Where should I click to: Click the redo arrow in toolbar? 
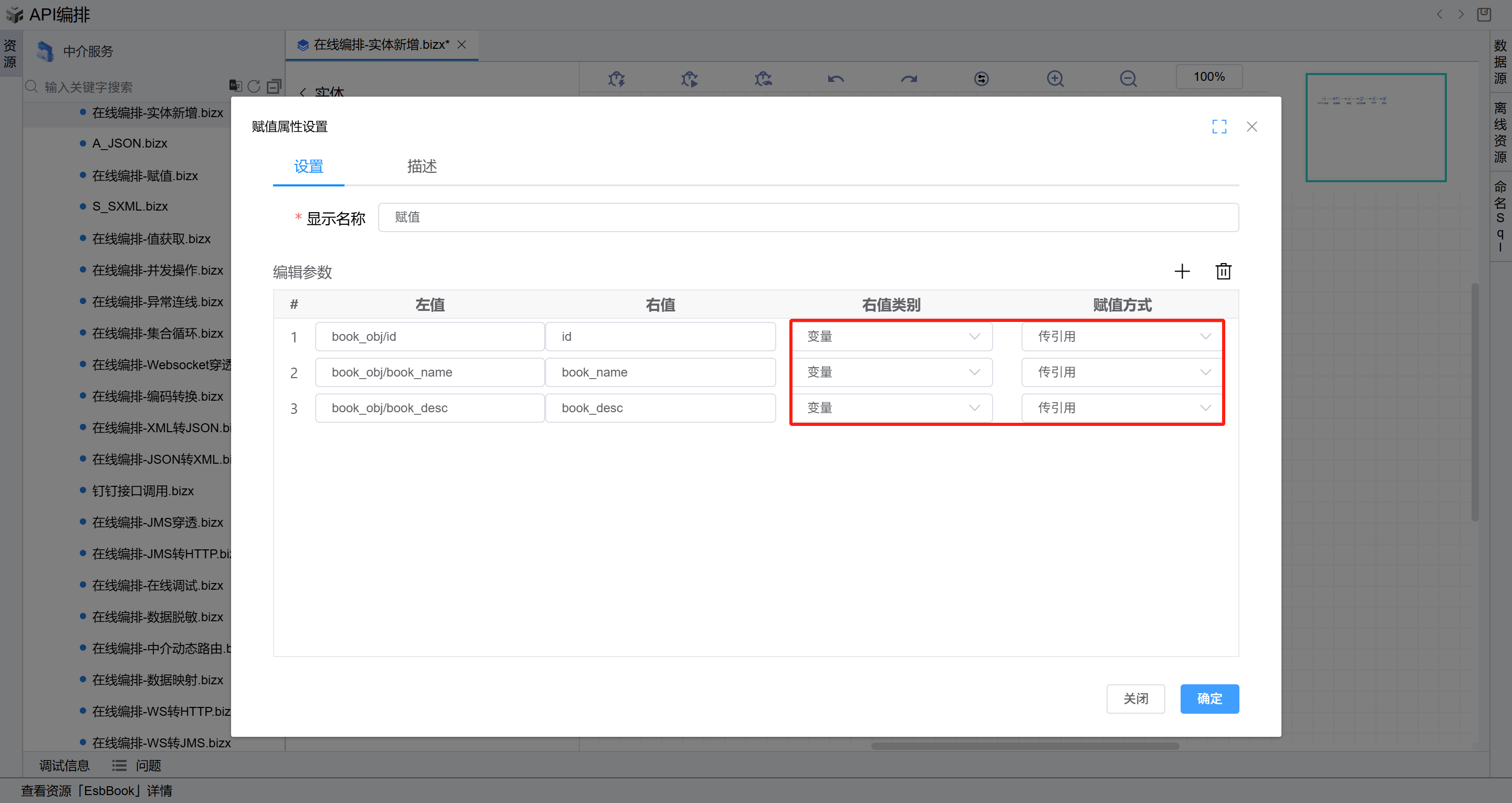909,78
